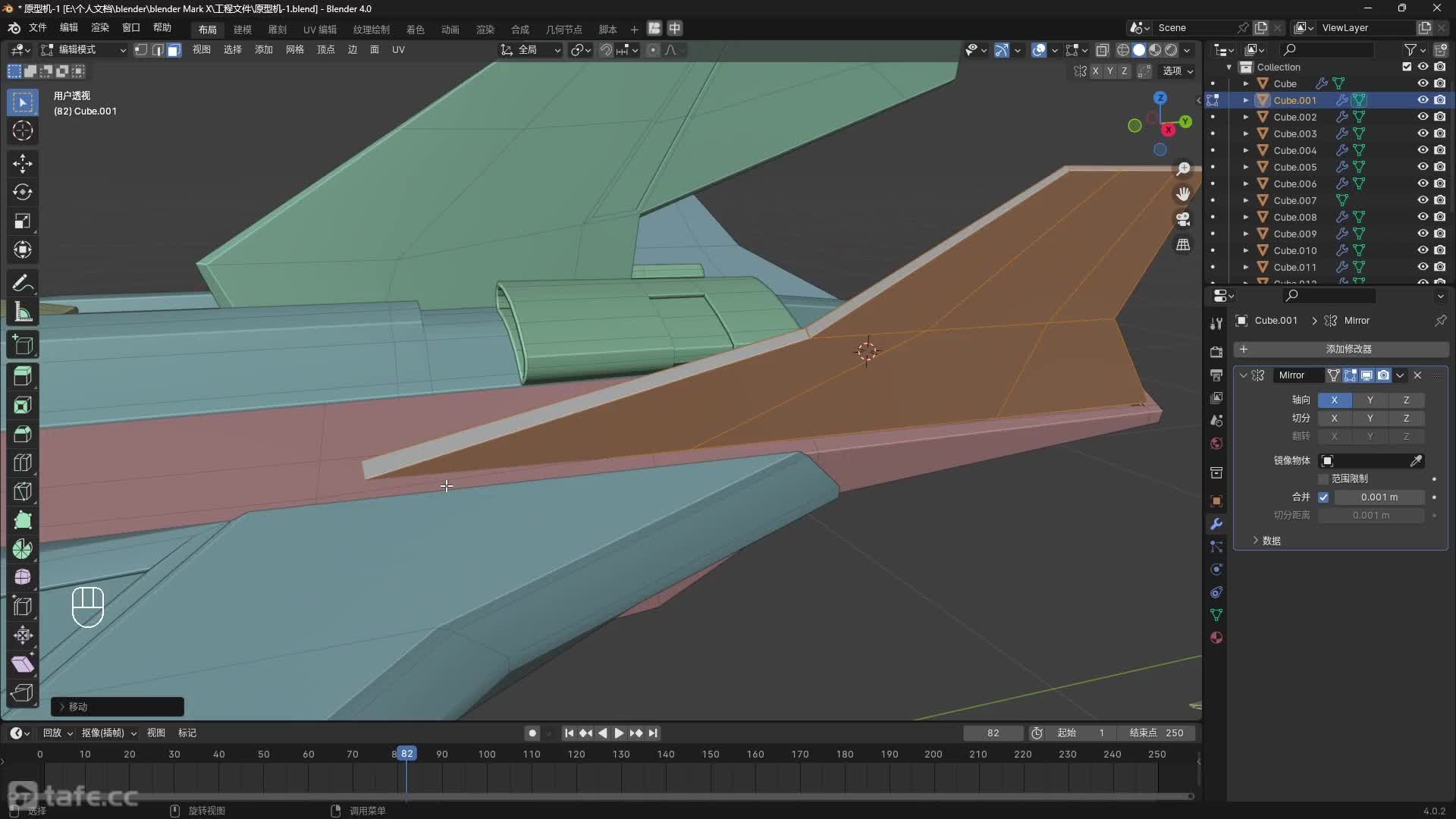Select the Poly Build tool
The width and height of the screenshot is (1456, 819).
(x=23, y=520)
